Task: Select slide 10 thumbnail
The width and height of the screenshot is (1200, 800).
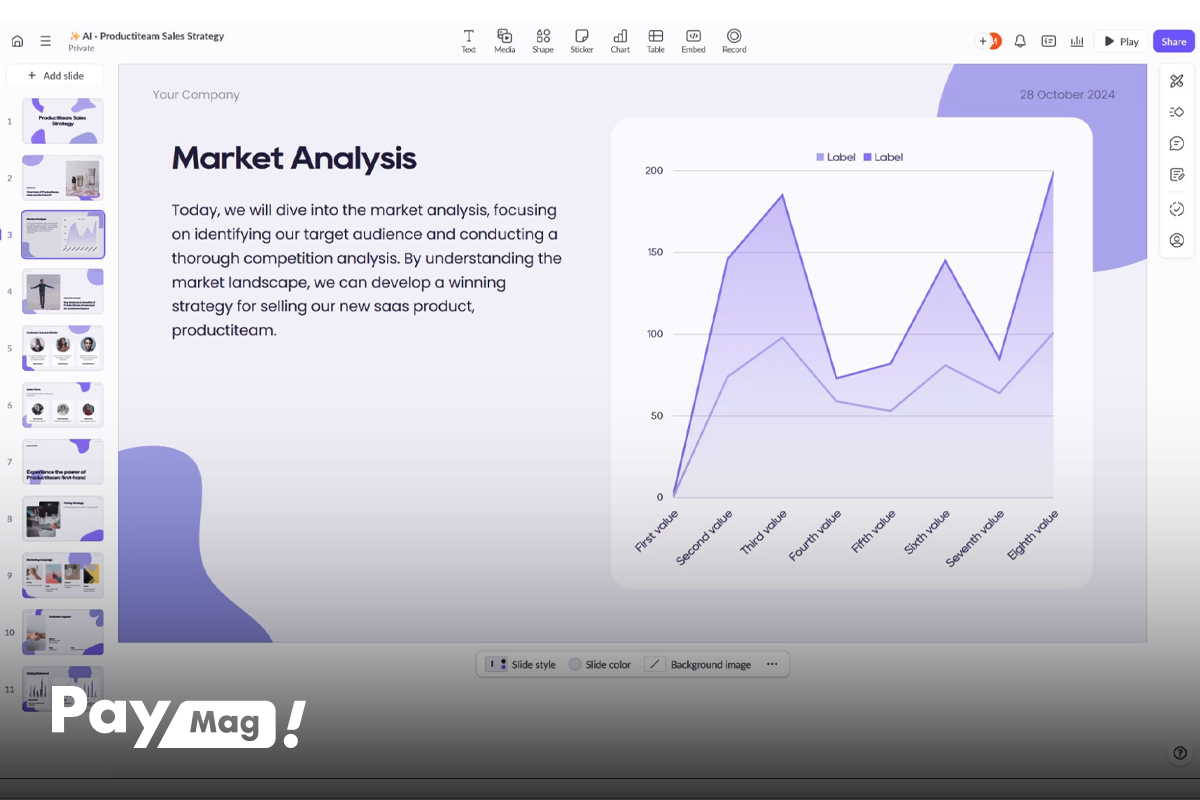Action: click(63, 632)
